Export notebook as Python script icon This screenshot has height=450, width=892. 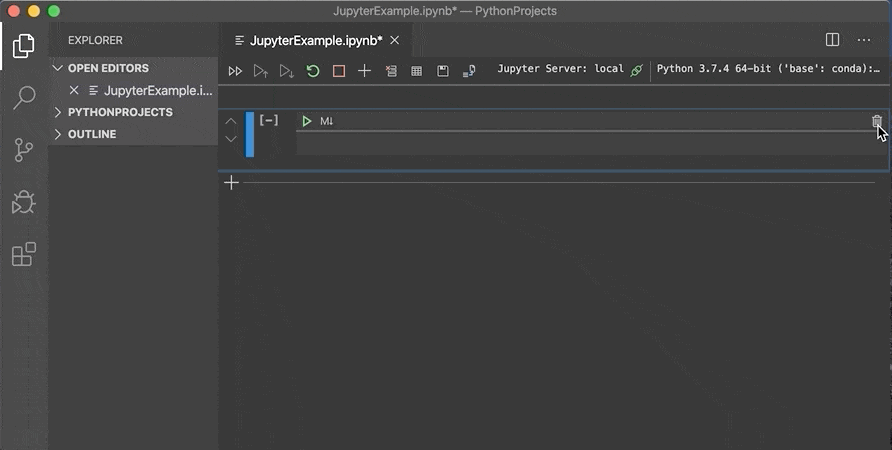coord(469,71)
